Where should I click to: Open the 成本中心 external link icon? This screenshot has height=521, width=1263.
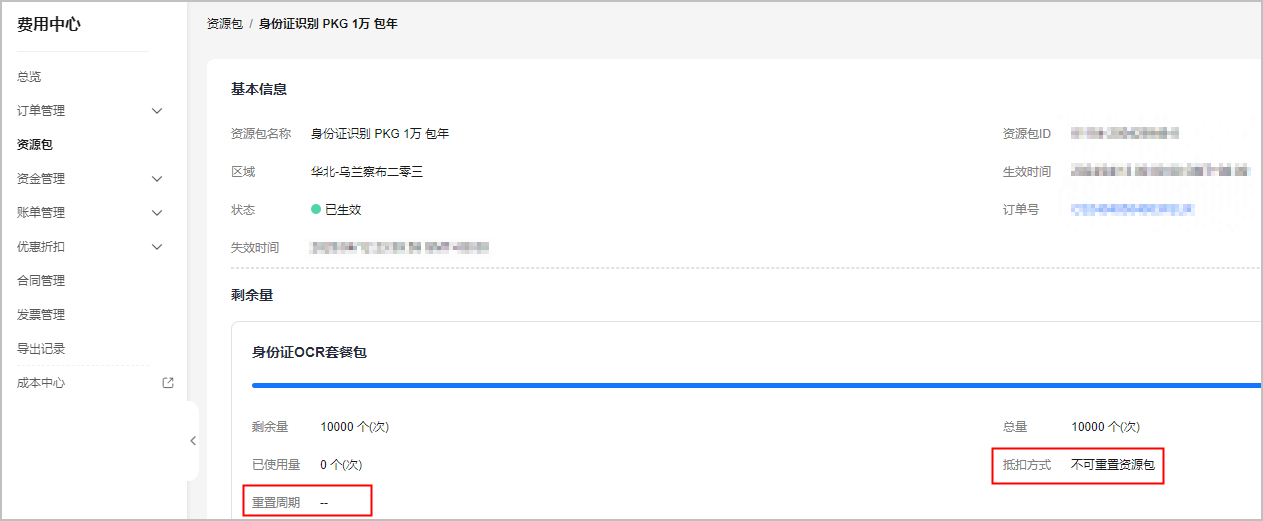(168, 382)
